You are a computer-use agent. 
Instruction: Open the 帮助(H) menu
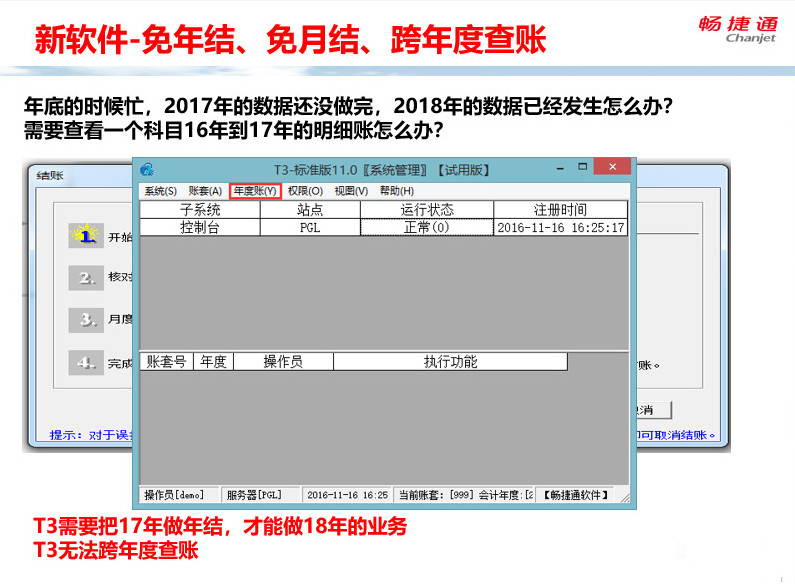(396, 191)
